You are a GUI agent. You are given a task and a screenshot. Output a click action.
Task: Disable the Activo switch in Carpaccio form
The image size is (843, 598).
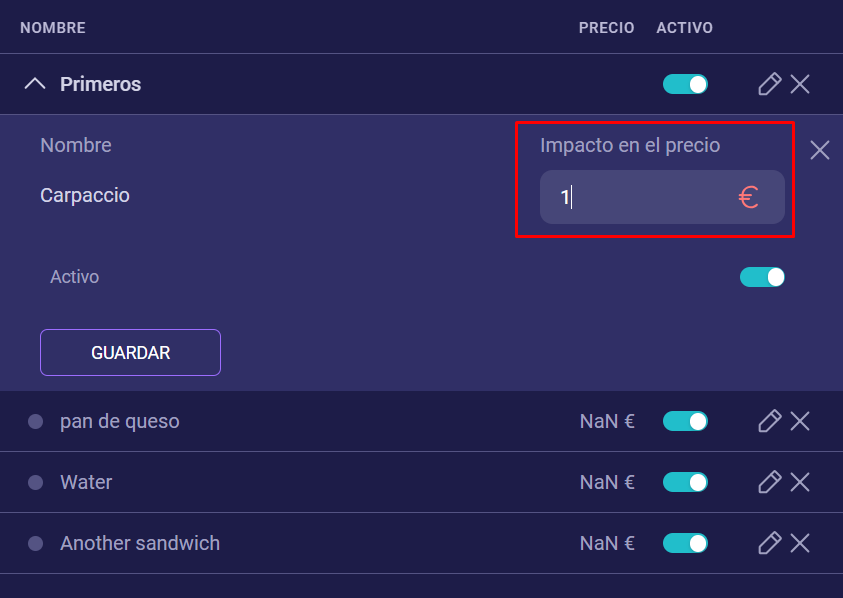(762, 276)
